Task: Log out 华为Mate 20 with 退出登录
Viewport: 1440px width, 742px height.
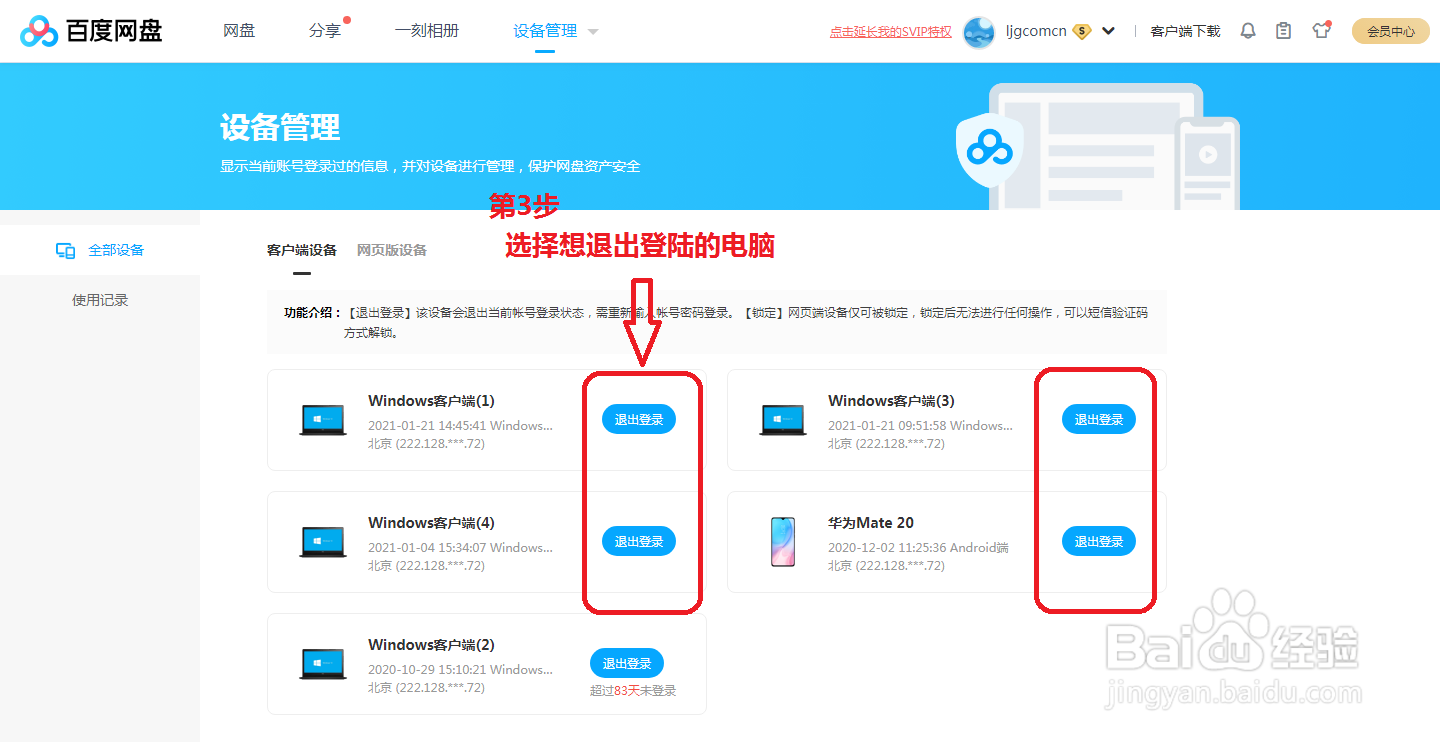Action: (1099, 541)
